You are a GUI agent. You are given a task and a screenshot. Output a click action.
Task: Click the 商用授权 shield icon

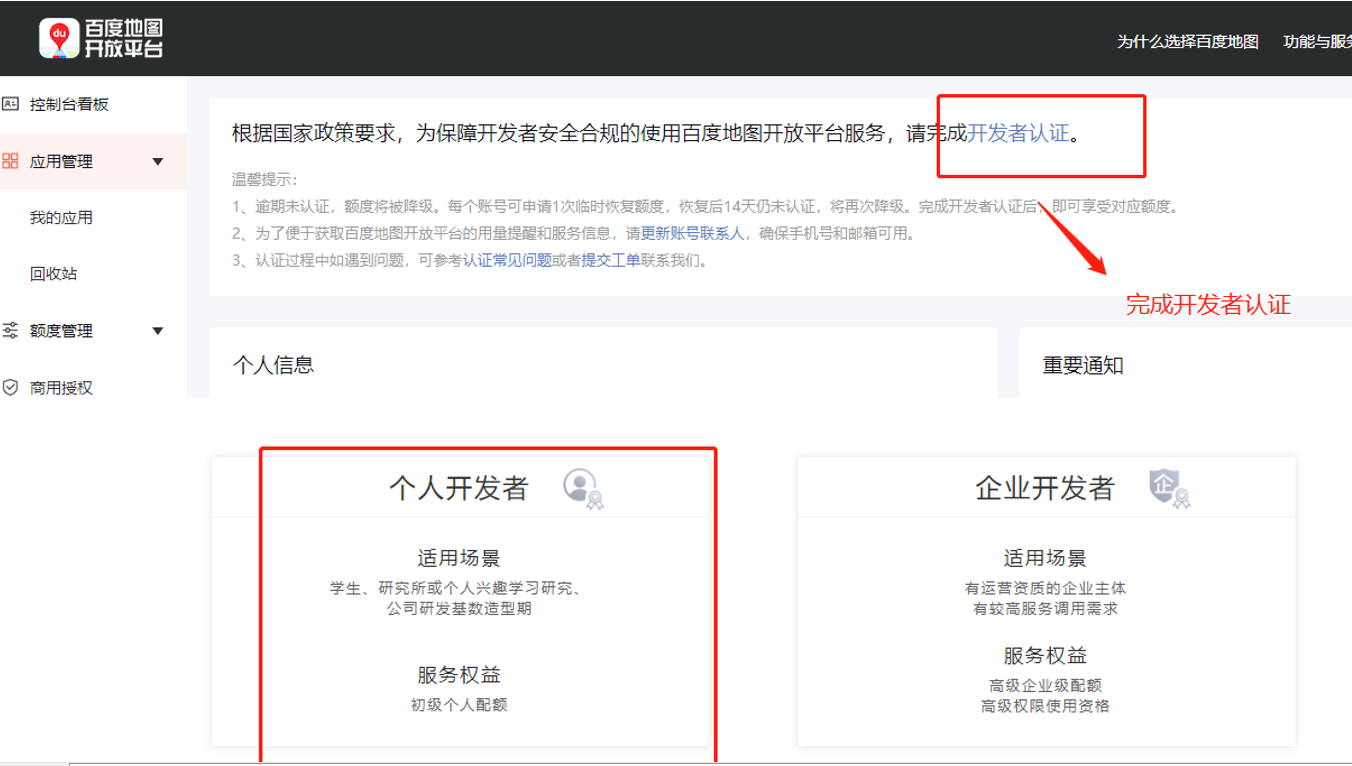pyautogui.click(x=11, y=387)
